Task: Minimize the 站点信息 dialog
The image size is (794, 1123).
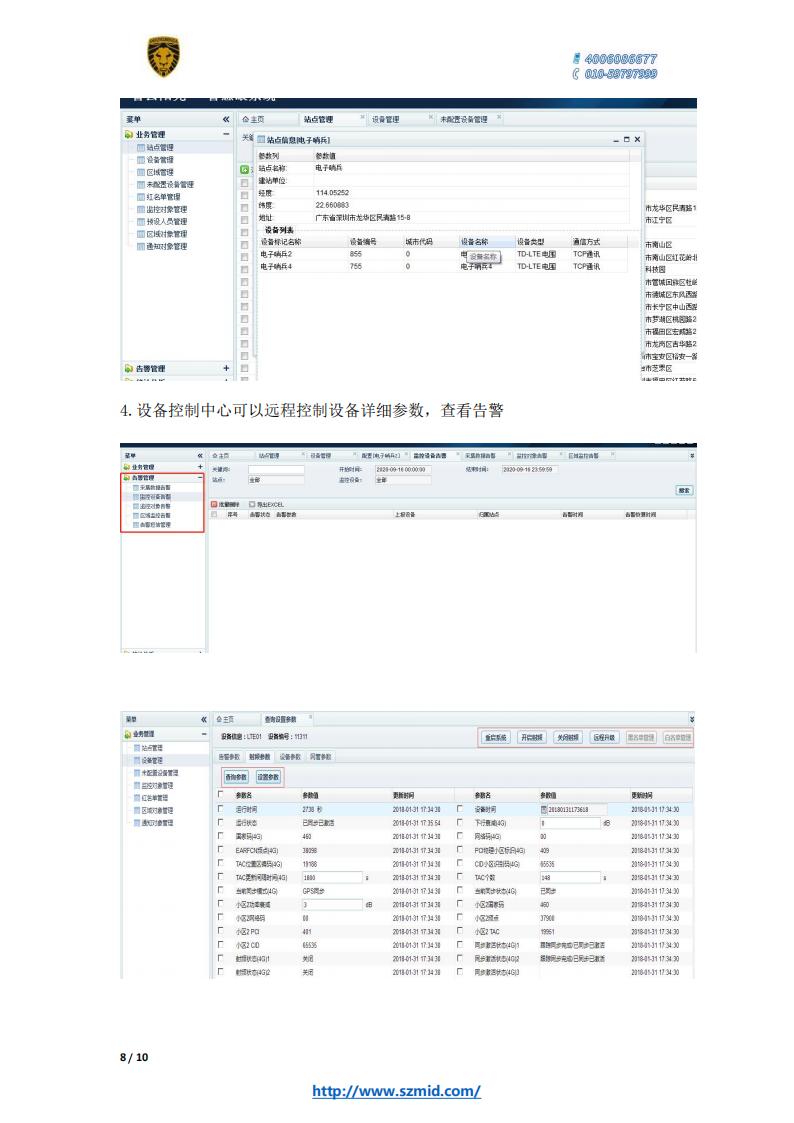Action: coord(616,140)
